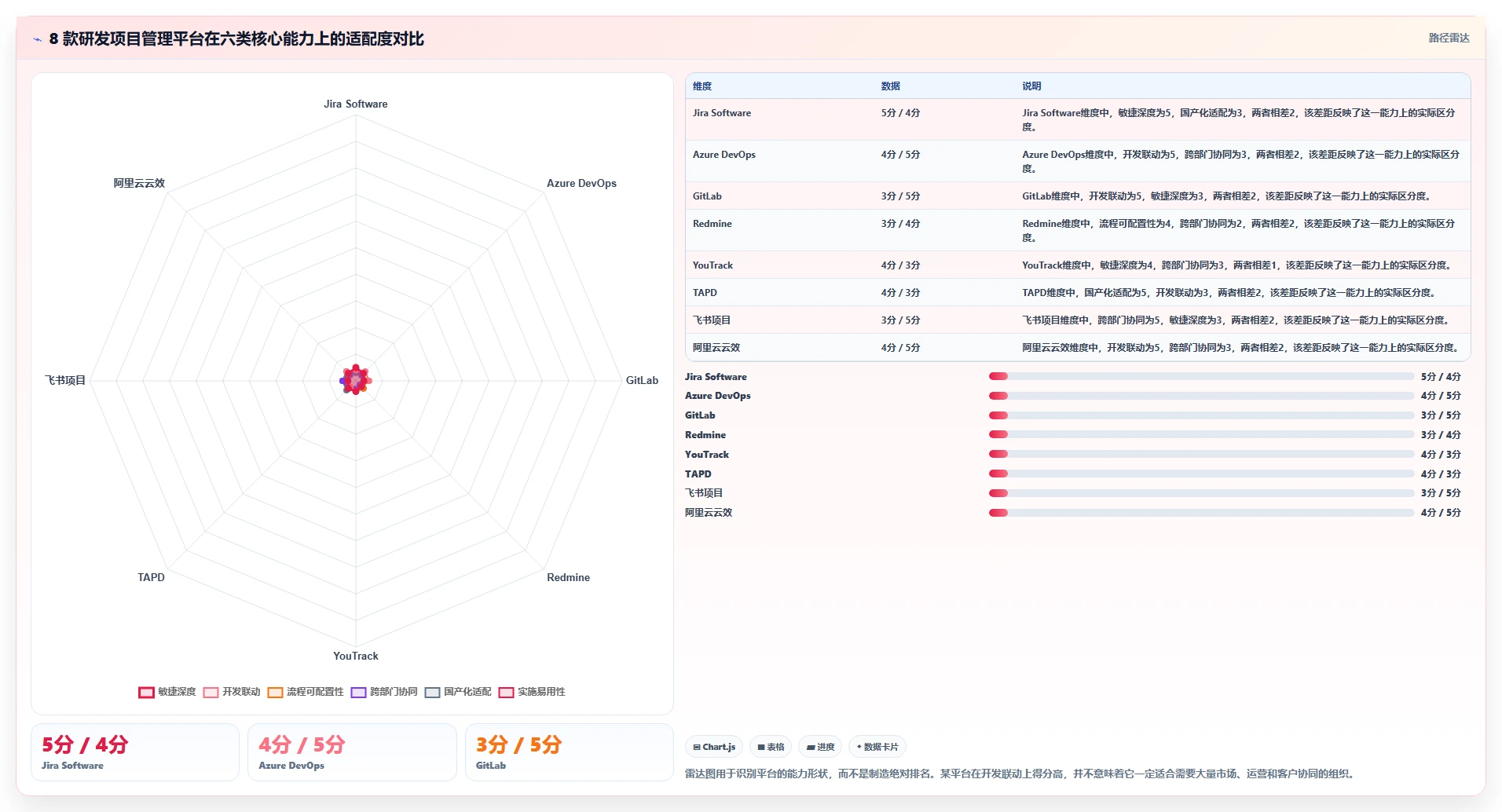This screenshot has height=812, width=1502.
Task: Select the Azure DevOps table row name
Action: pyautogui.click(x=724, y=155)
